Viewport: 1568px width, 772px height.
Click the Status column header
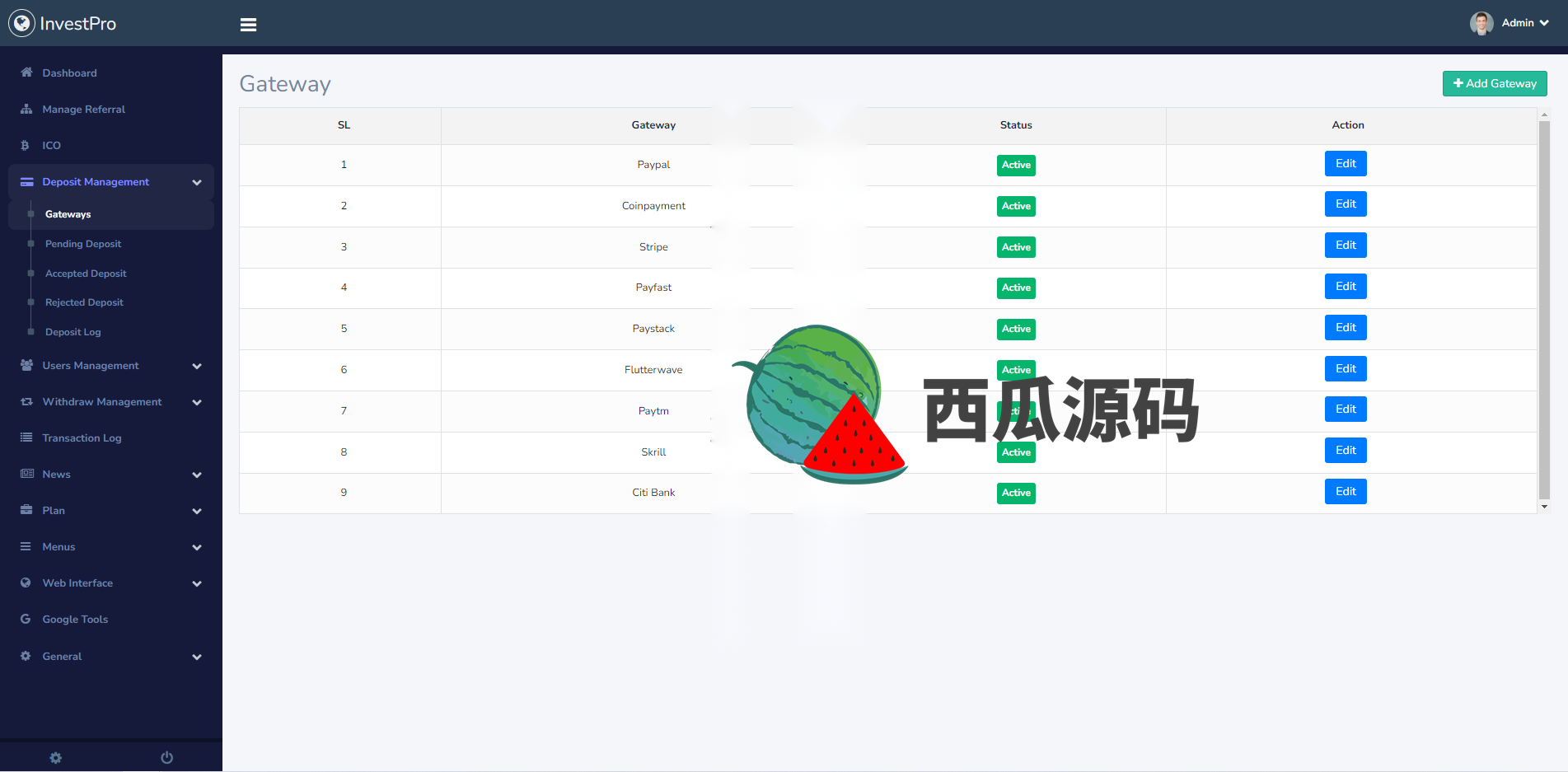1016,125
